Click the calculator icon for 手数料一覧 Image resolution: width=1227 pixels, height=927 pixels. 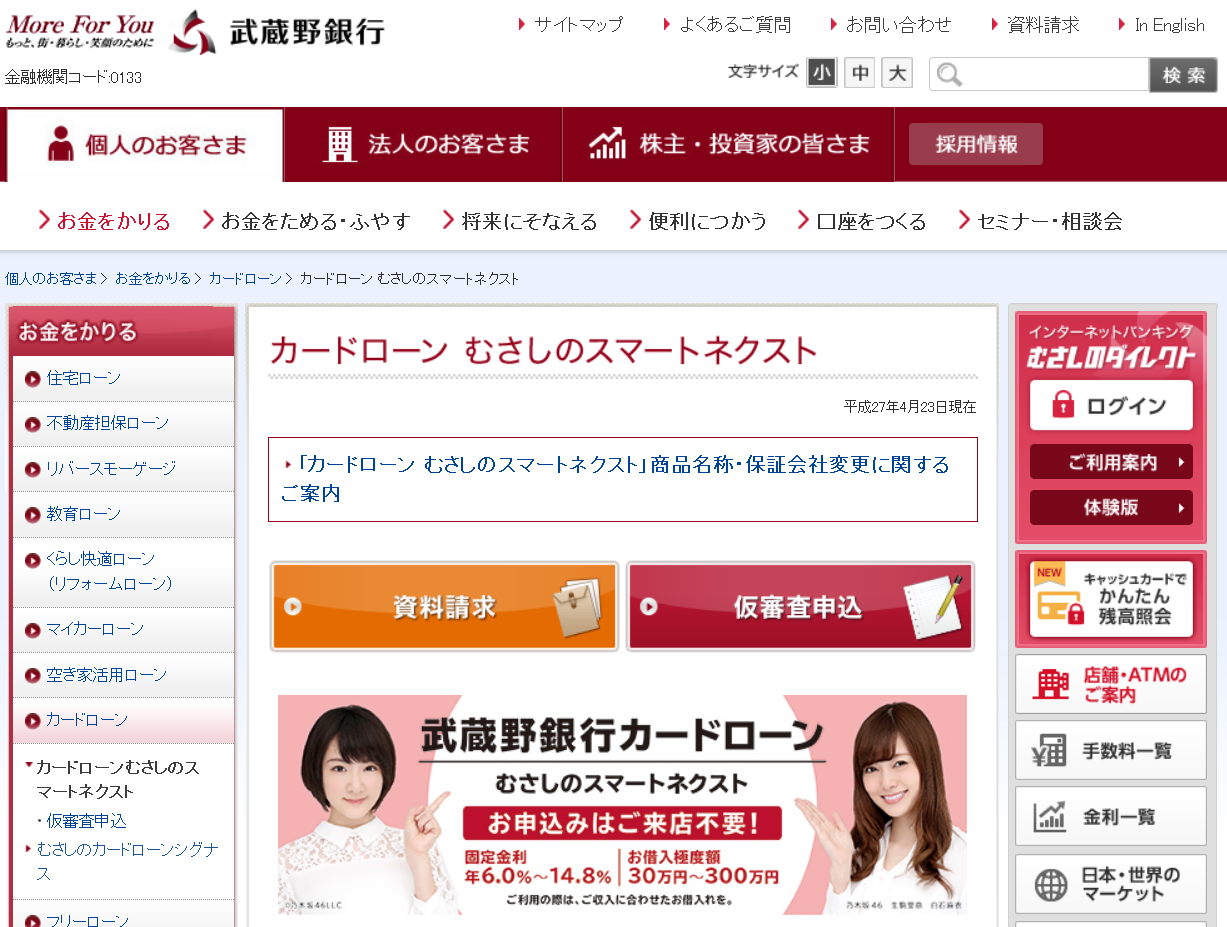(x=1051, y=750)
